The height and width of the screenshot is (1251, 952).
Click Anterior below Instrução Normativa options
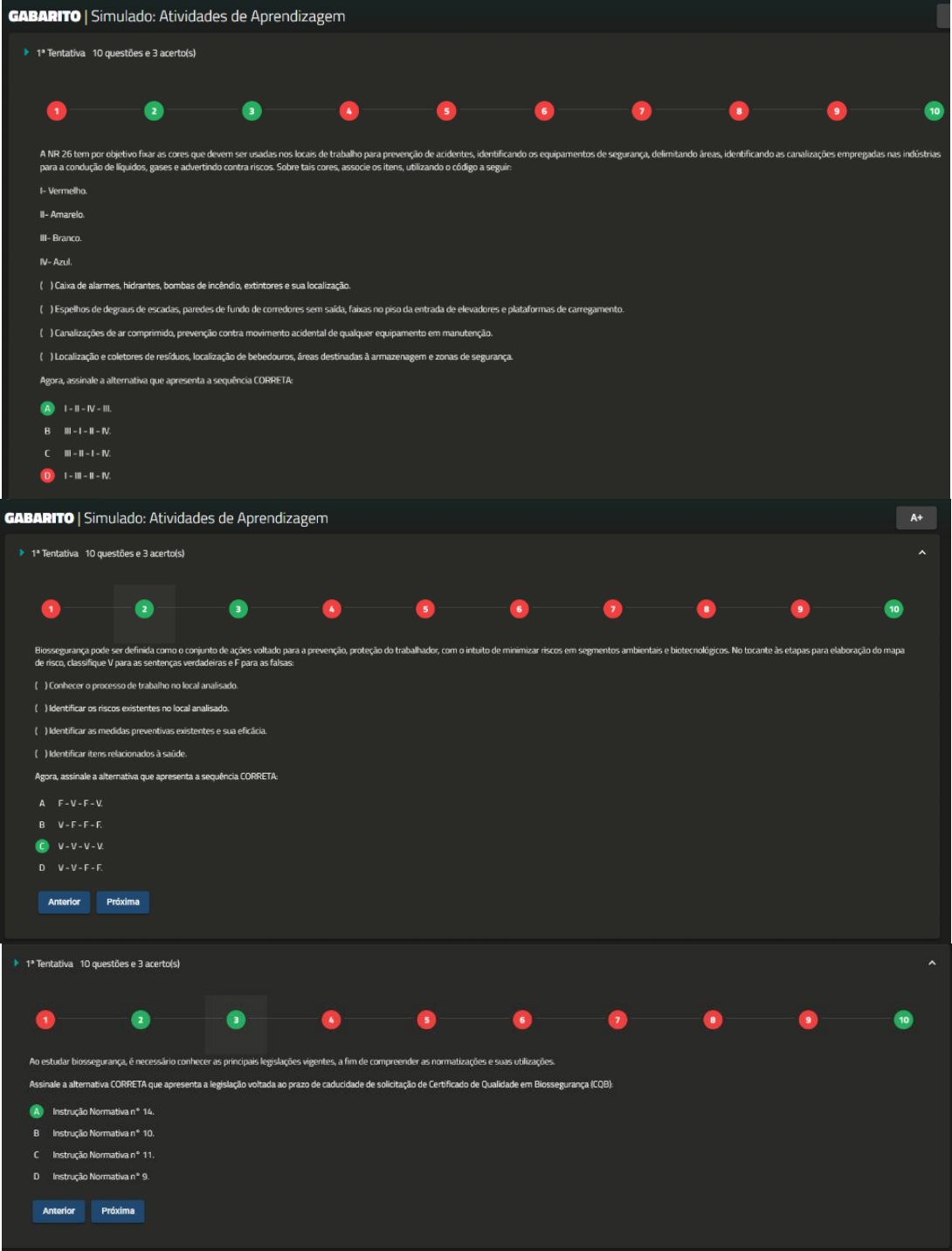(59, 1211)
